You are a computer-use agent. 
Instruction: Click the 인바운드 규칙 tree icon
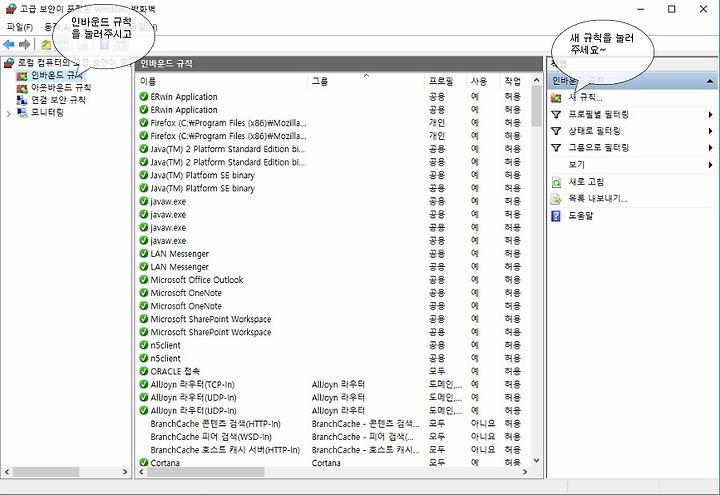[22, 75]
